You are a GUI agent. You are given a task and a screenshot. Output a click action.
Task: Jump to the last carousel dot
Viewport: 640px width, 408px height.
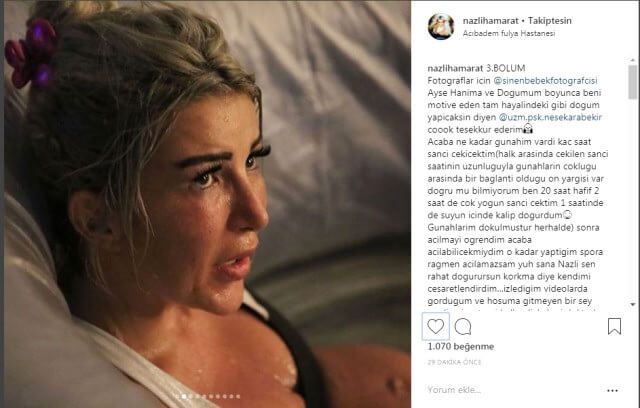pos(238,397)
